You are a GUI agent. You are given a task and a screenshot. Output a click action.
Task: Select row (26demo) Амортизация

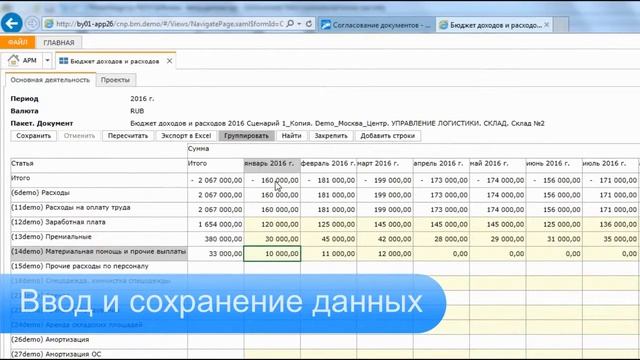point(99,342)
